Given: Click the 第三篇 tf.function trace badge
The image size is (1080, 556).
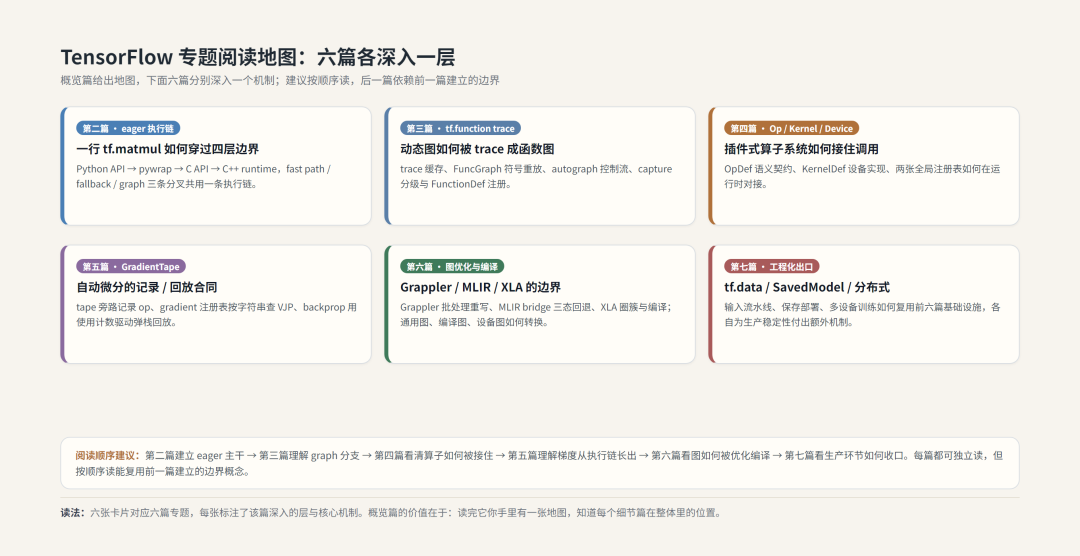Looking at the screenshot, I should (461, 128).
